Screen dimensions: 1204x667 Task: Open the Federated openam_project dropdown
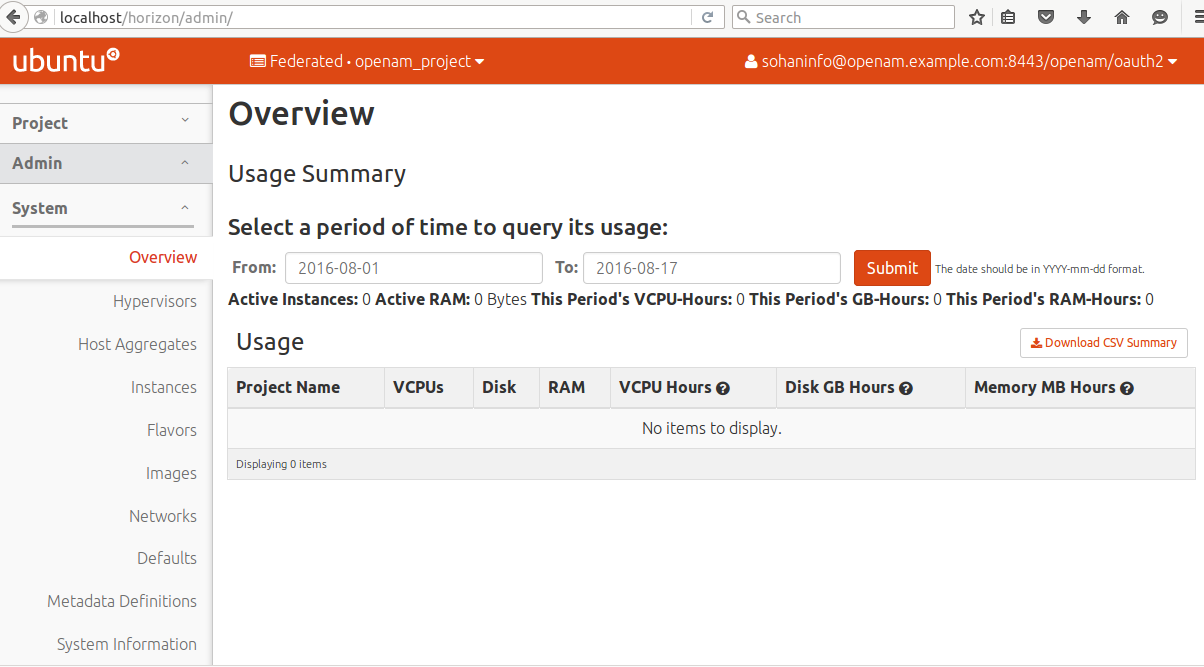coord(367,61)
